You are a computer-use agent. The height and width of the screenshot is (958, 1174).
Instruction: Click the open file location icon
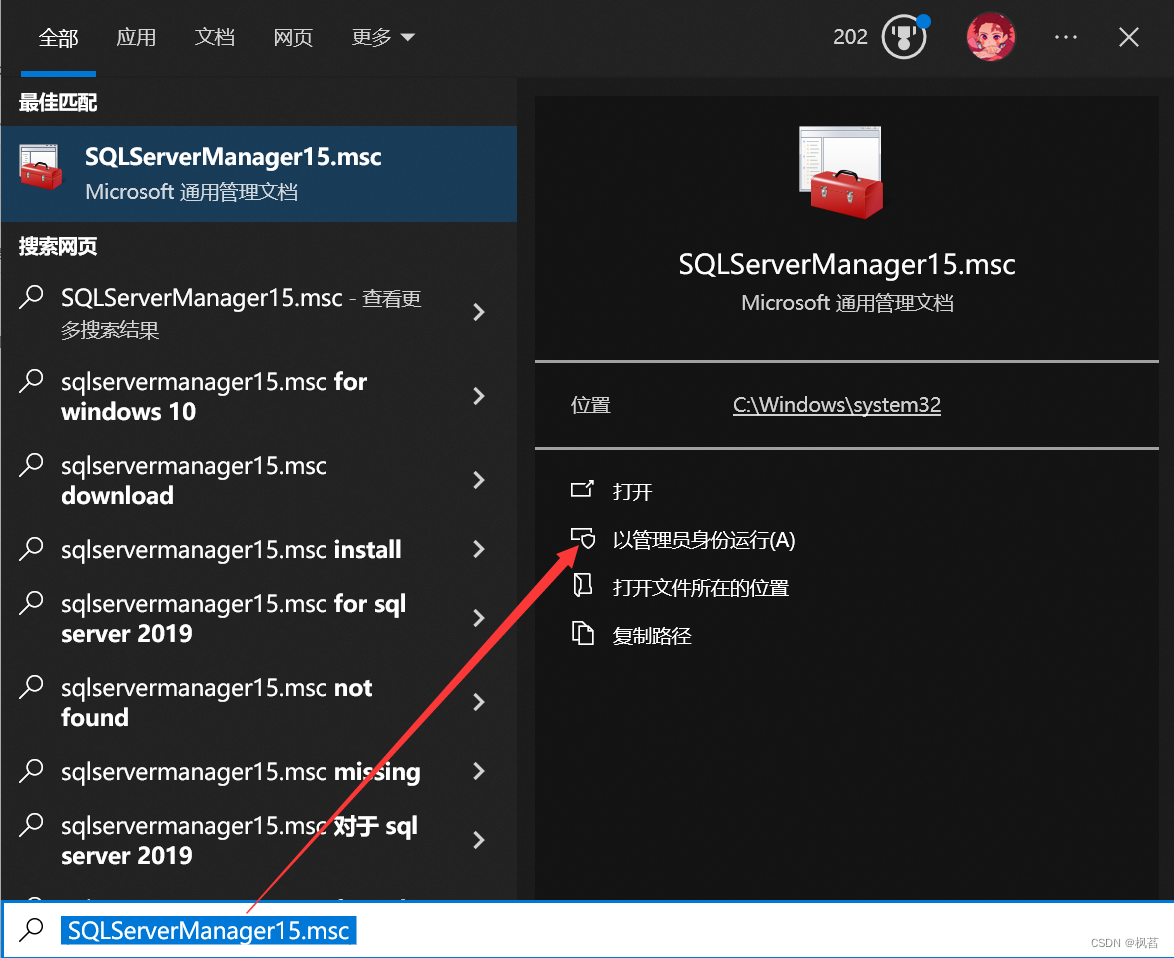[583, 585]
